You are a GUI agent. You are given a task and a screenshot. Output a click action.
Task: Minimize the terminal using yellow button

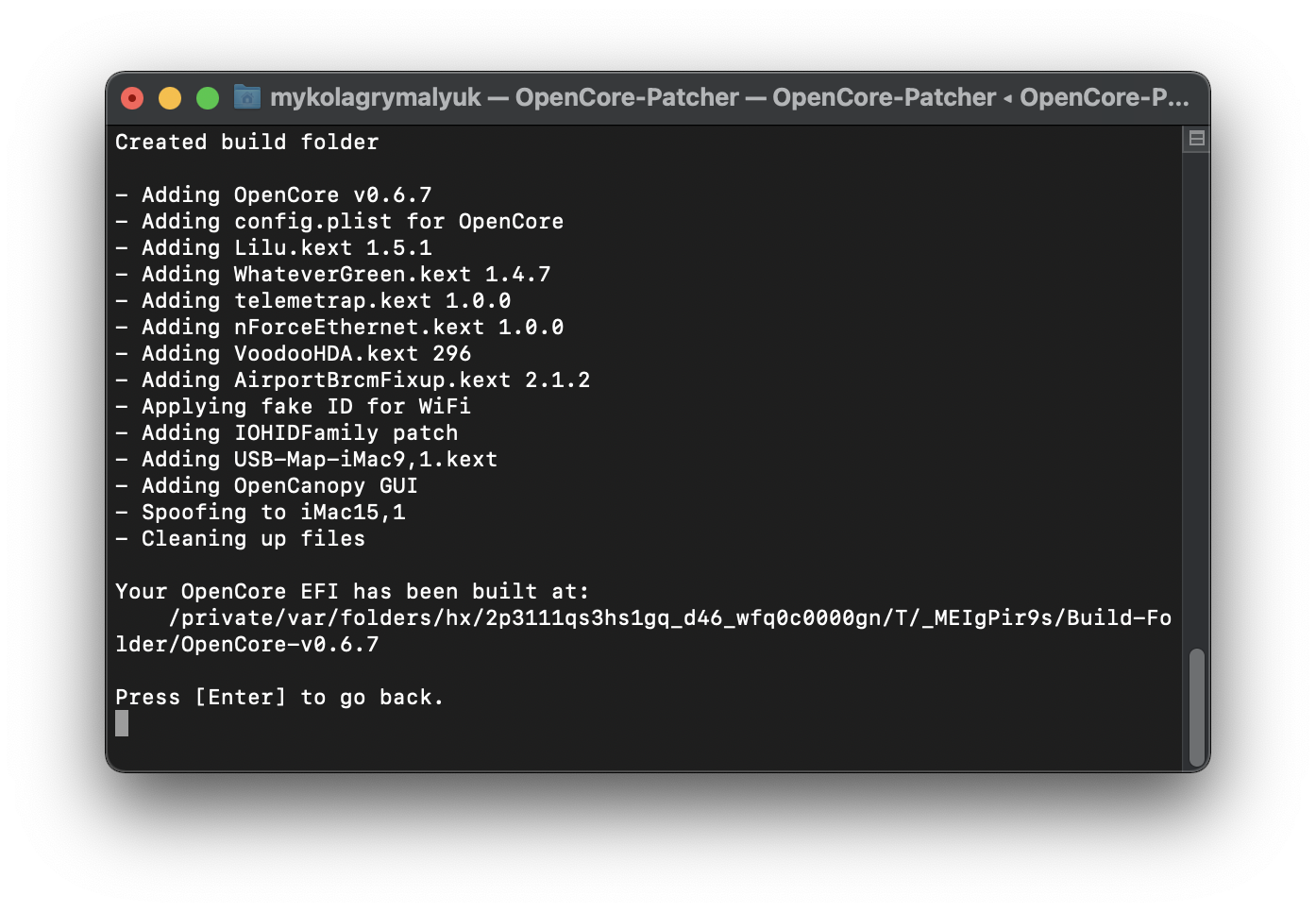point(170,98)
